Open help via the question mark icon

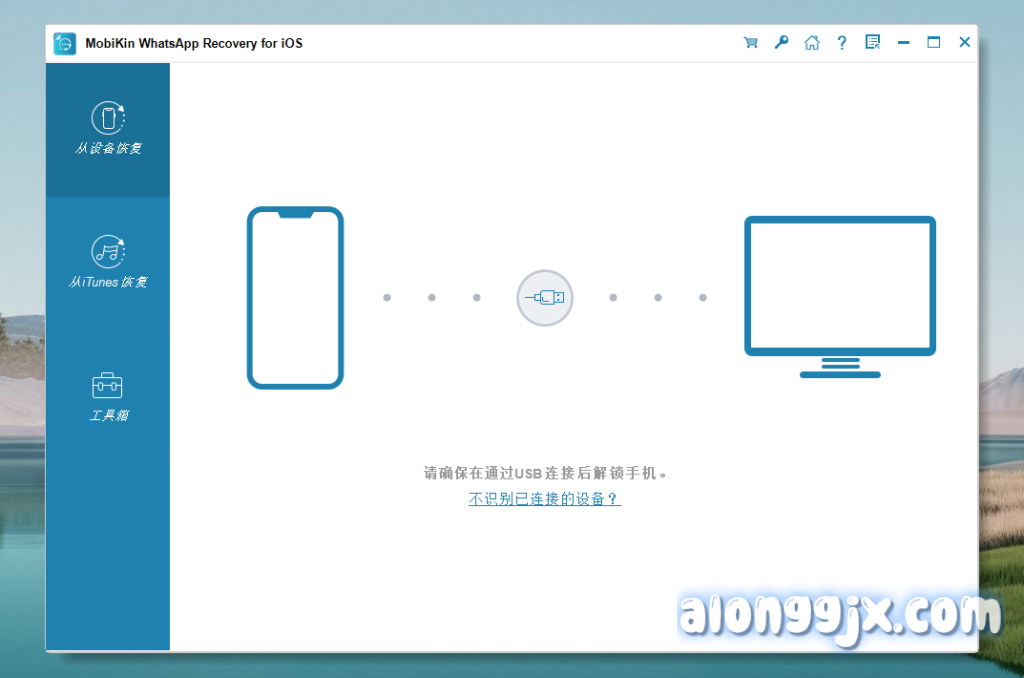coord(842,43)
